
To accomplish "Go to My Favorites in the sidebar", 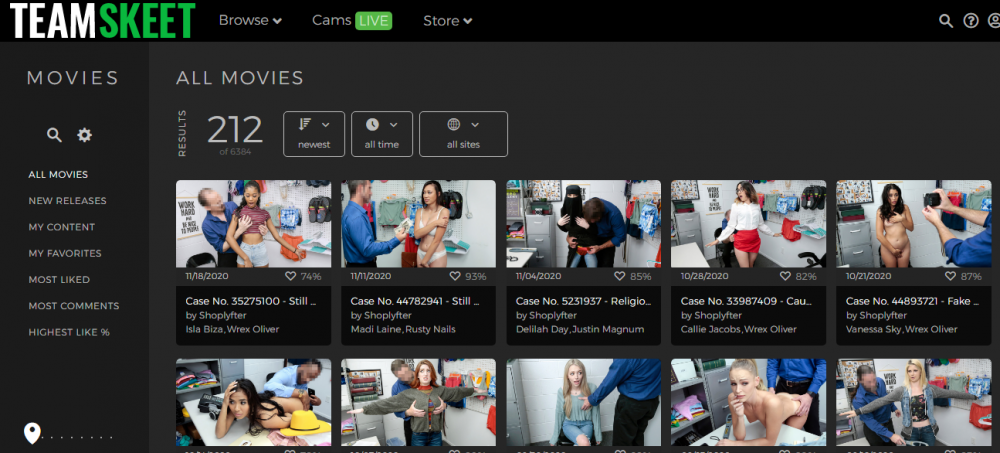I will (x=65, y=254).
